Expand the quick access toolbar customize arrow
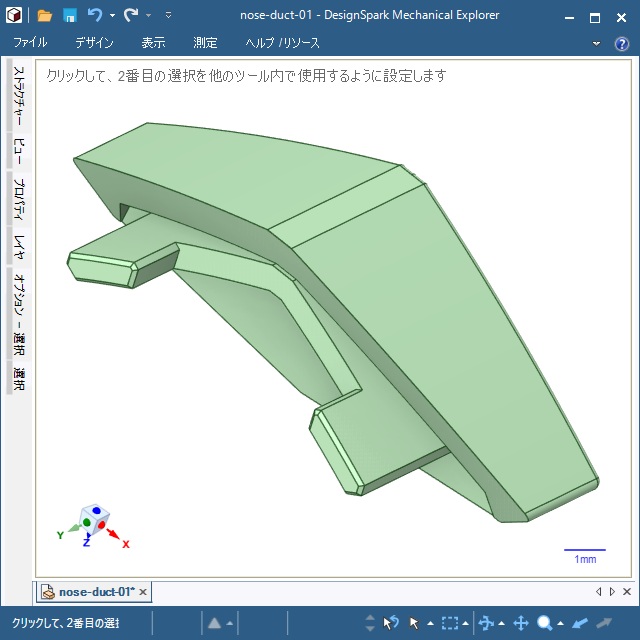Screen dimensions: 640x640 click(x=168, y=16)
